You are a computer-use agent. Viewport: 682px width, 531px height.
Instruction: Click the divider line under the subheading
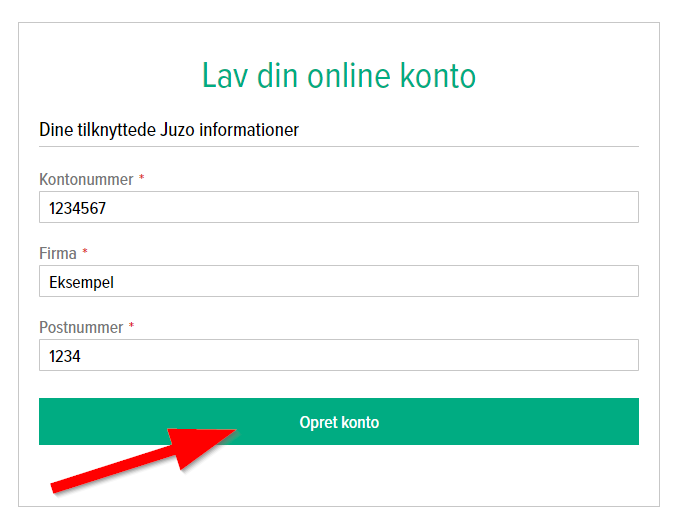coord(339,147)
